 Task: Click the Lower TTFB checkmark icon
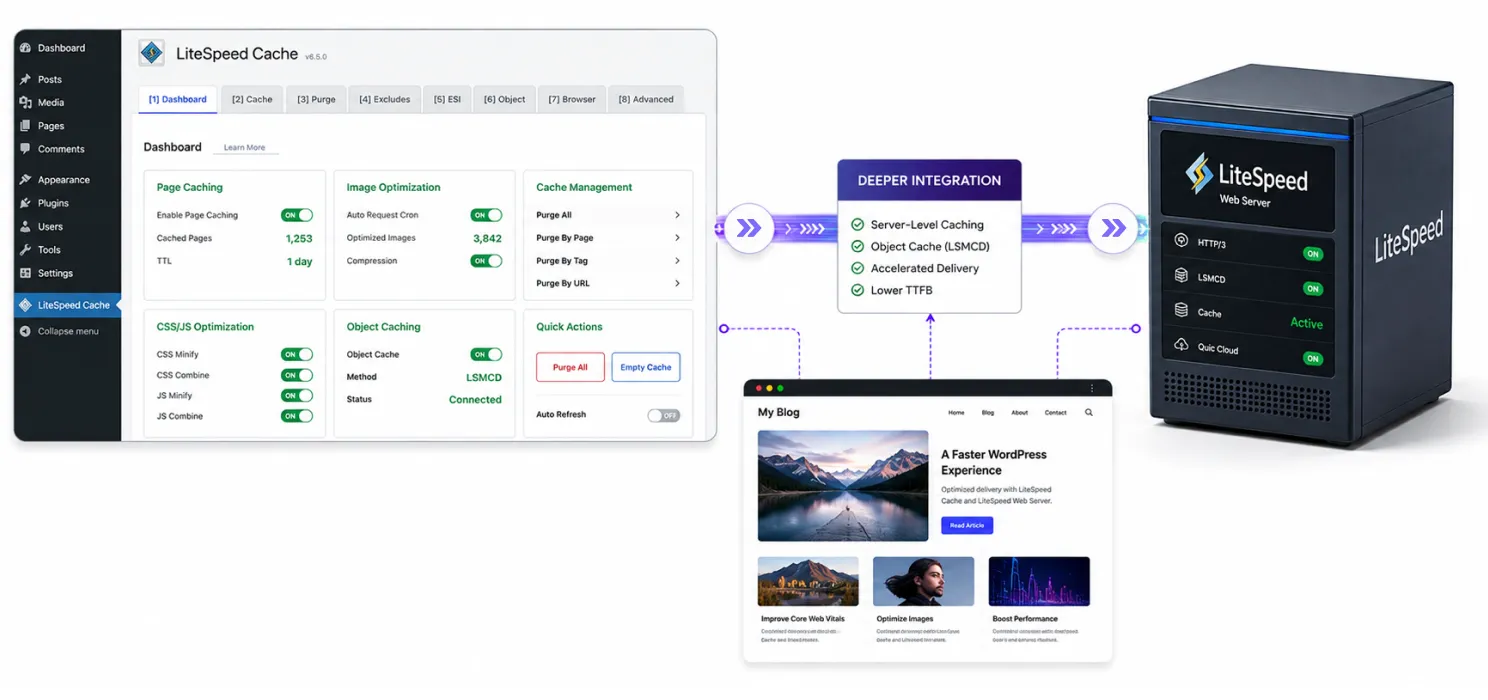(857, 290)
